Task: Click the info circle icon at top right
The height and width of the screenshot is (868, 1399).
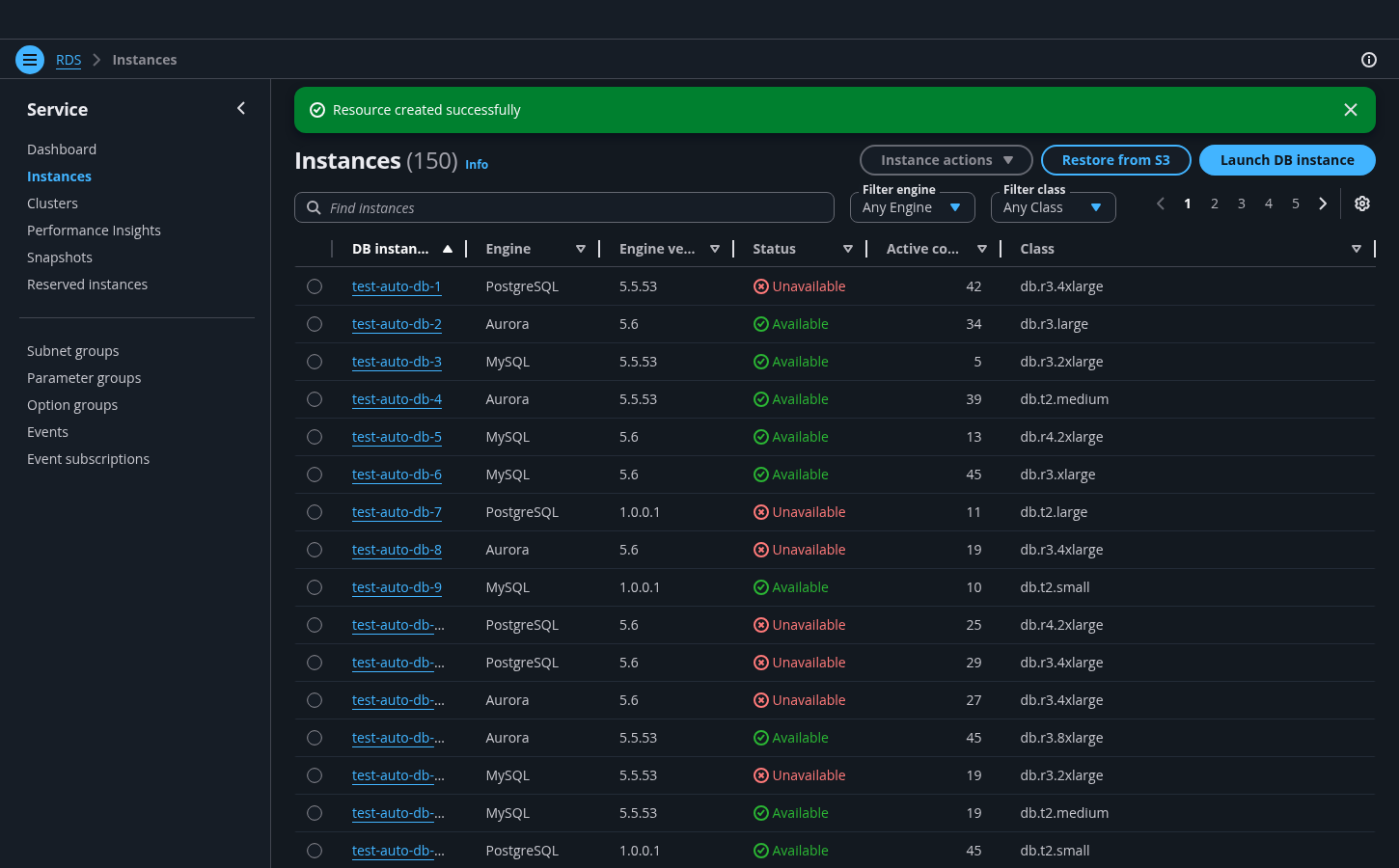Action: tap(1368, 60)
